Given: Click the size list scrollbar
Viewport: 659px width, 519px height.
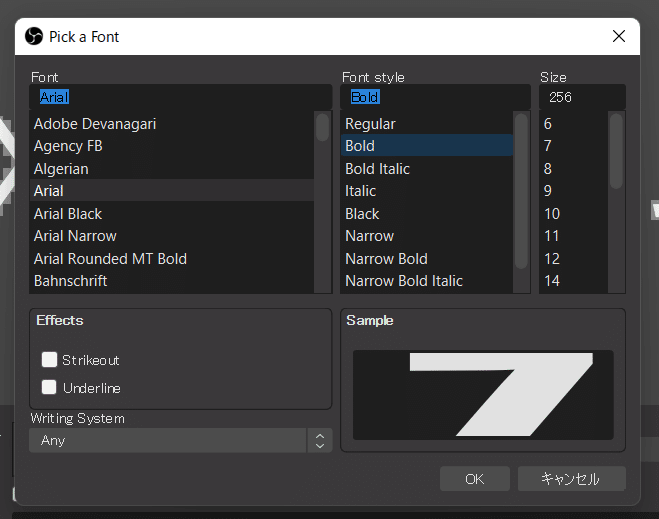Looking at the screenshot, I should pyautogui.click(x=616, y=150).
